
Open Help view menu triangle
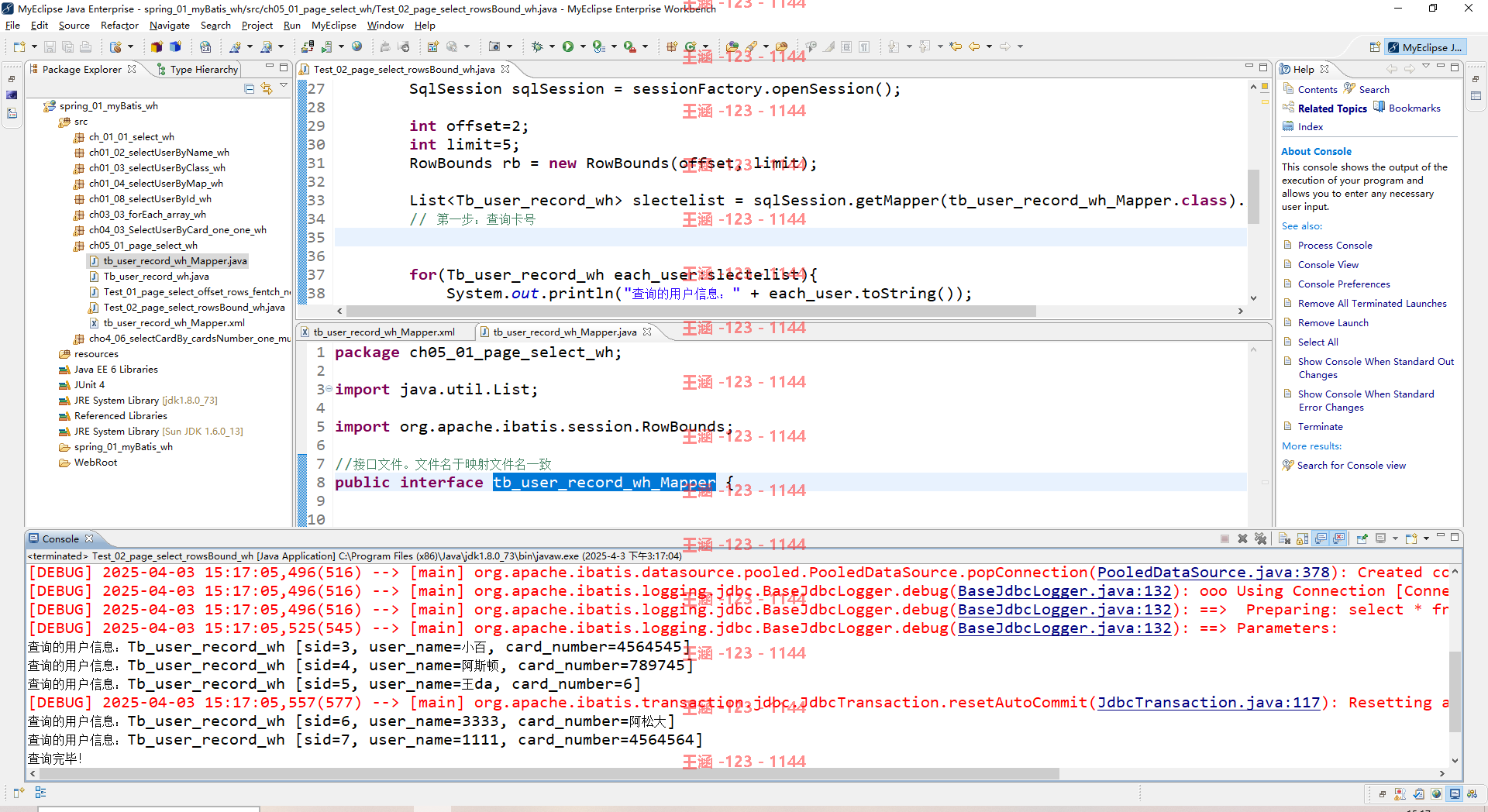tap(1426, 67)
